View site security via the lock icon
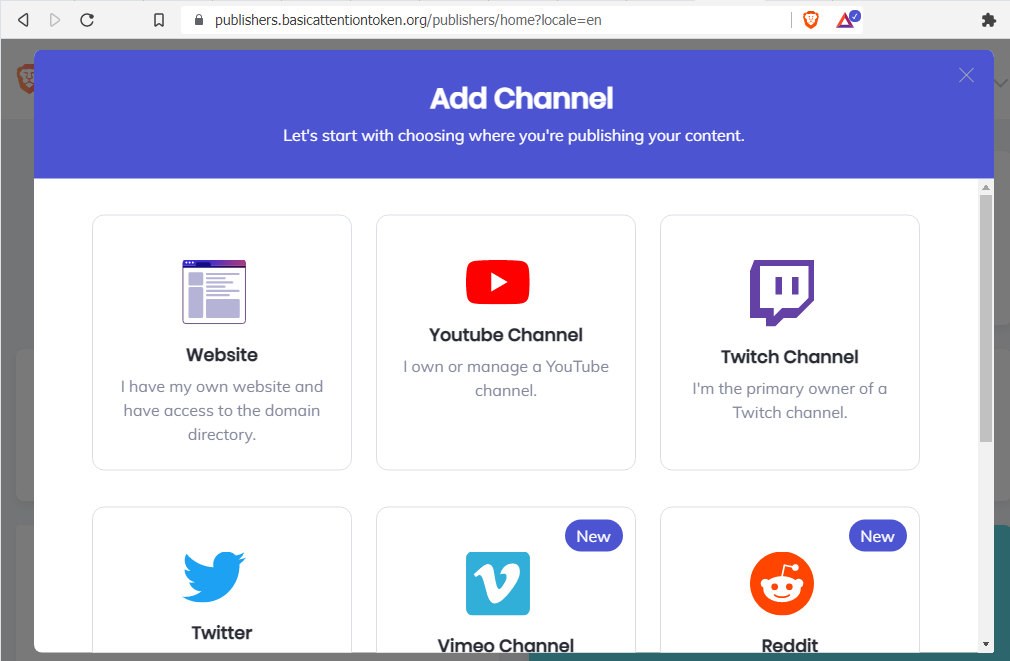Viewport: 1010px width, 661px height. pyautogui.click(x=199, y=20)
